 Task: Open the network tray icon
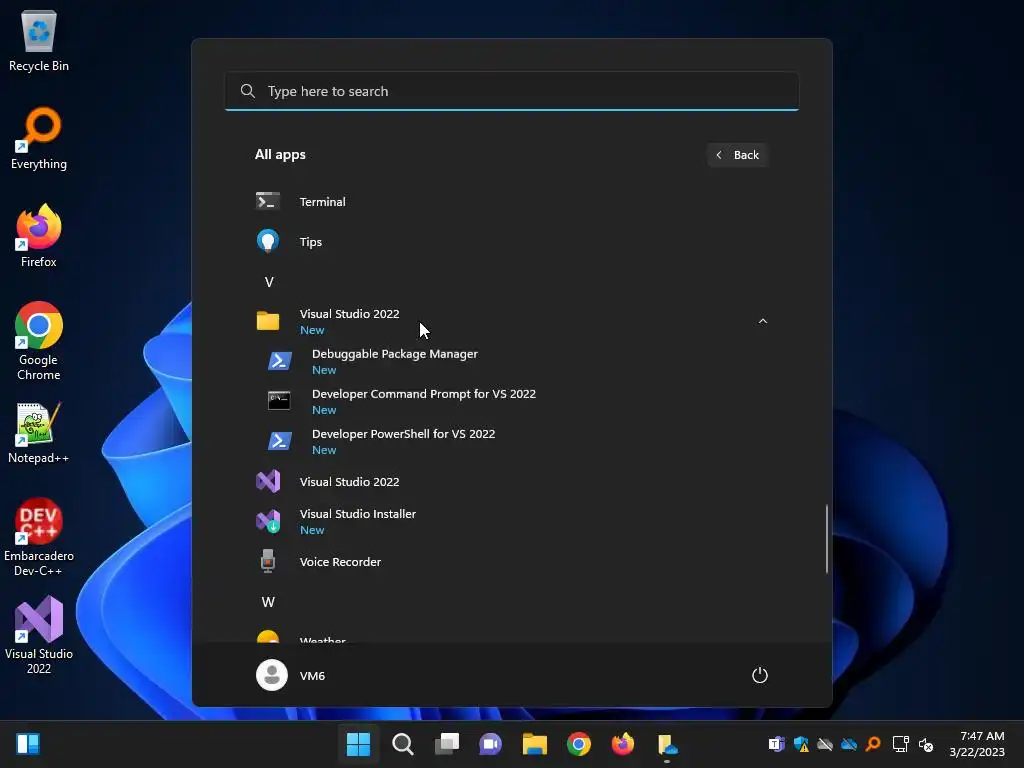click(x=901, y=744)
